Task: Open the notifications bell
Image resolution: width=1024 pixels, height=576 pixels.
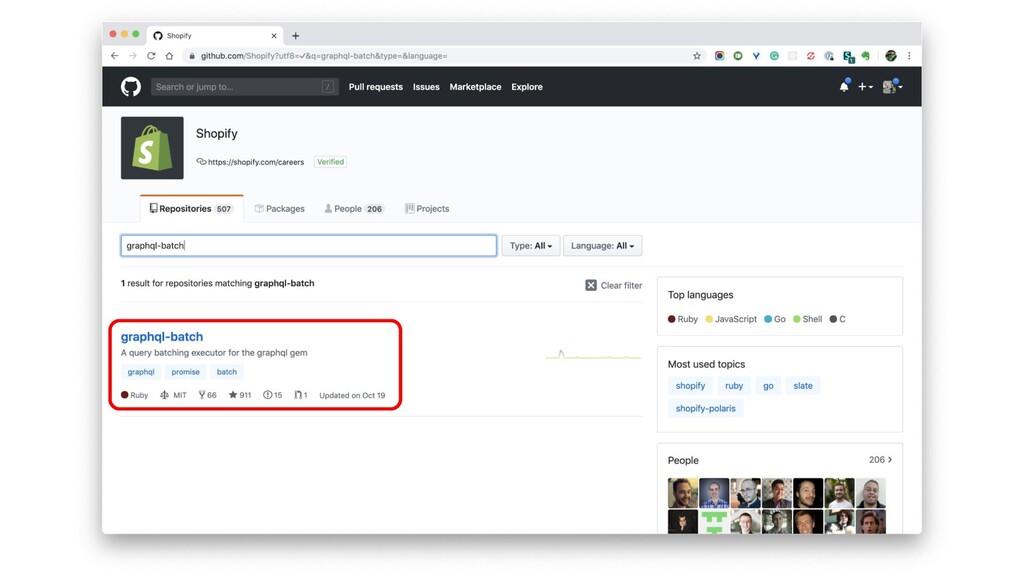Action: 844,86
